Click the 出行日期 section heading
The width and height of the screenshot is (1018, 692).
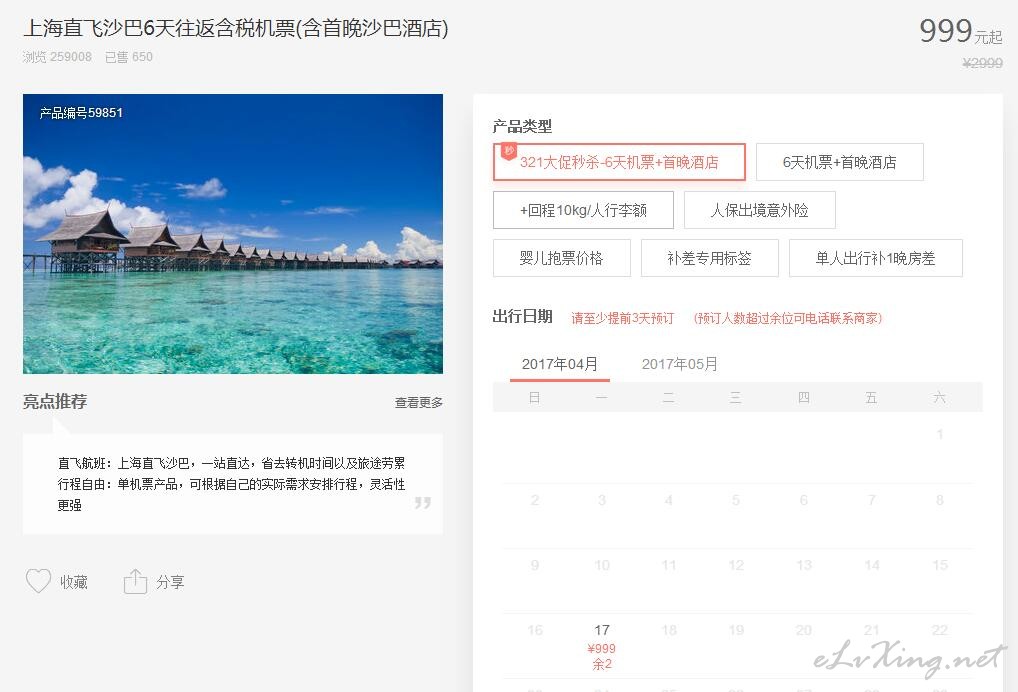(522, 316)
